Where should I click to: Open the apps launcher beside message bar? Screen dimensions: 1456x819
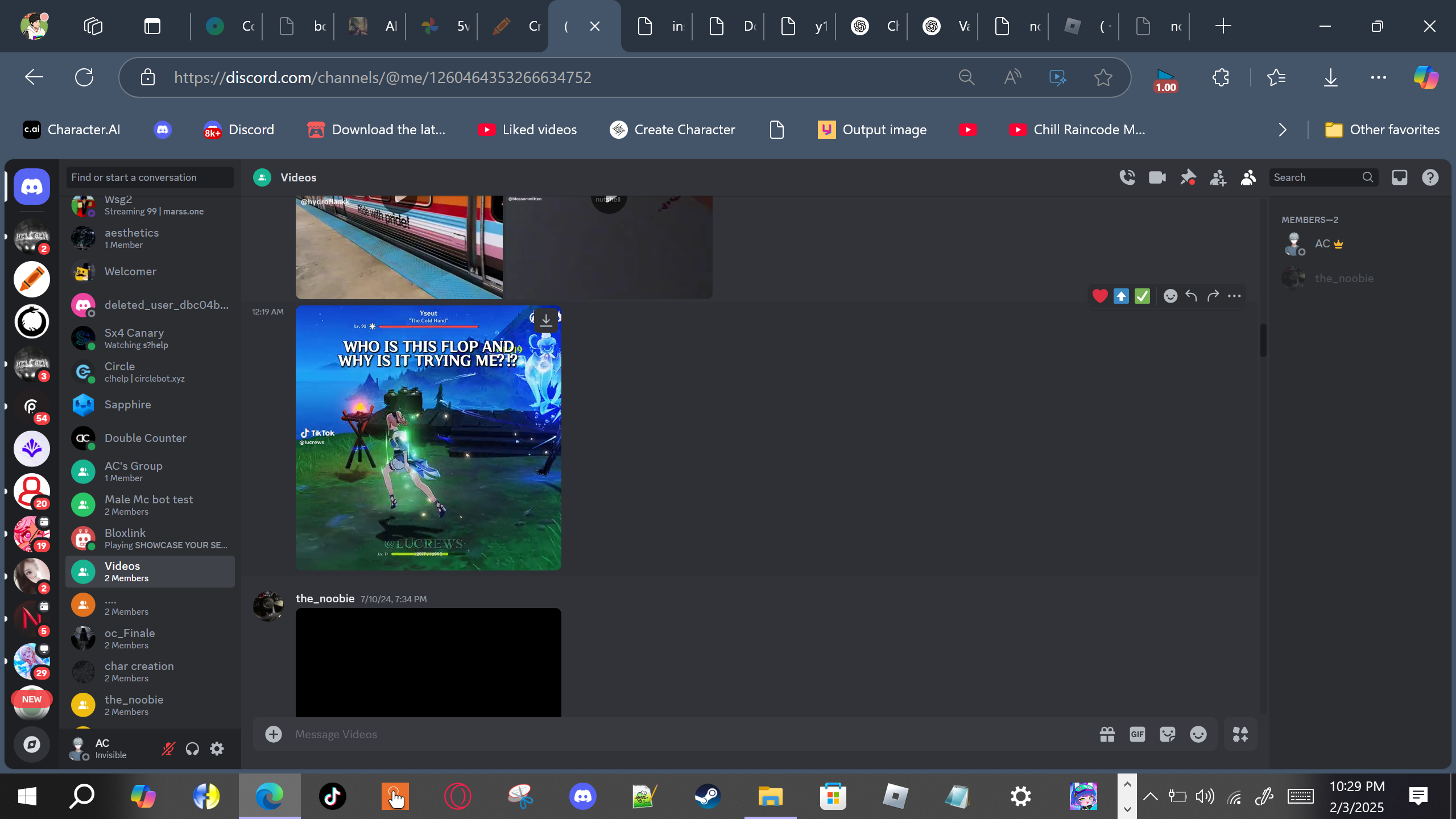click(x=1240, y=734)
